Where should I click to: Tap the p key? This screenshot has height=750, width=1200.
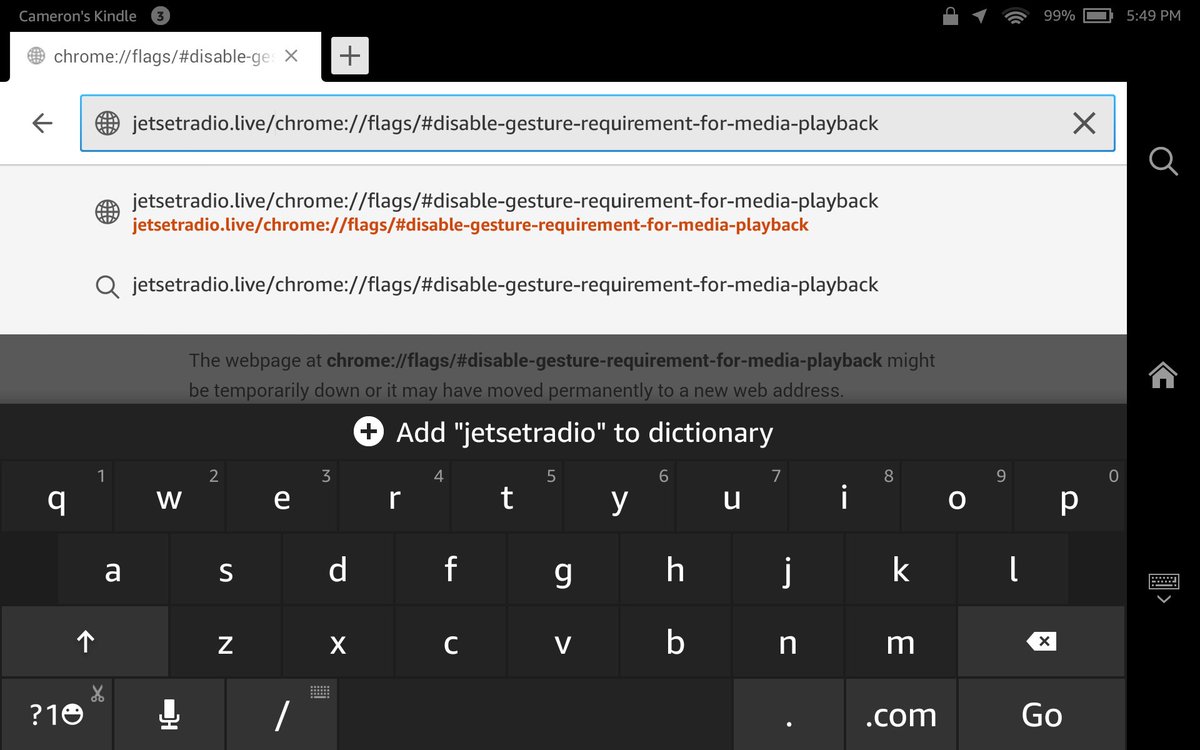(x=1069, y=497)
